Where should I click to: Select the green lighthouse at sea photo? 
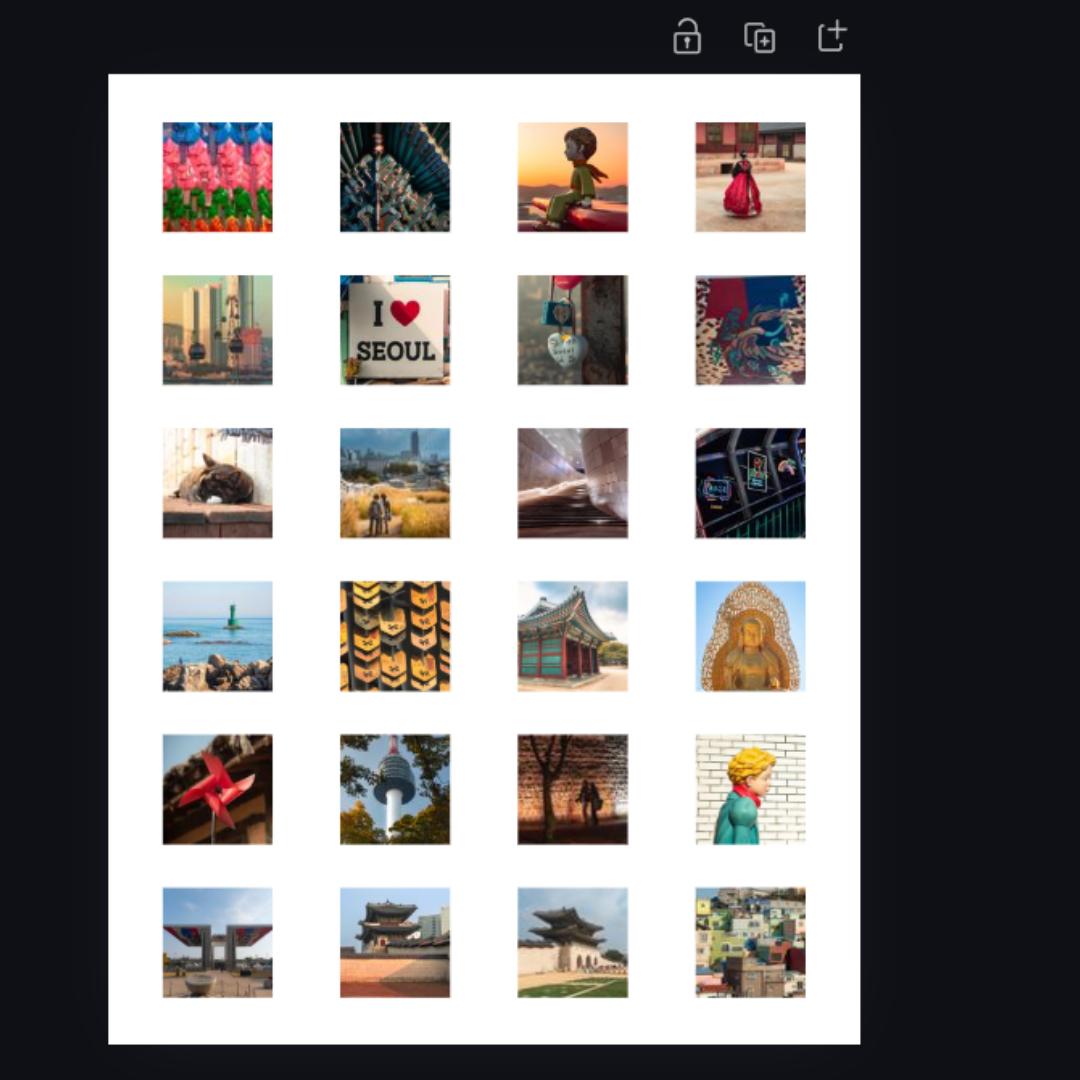tap(218, 636)
